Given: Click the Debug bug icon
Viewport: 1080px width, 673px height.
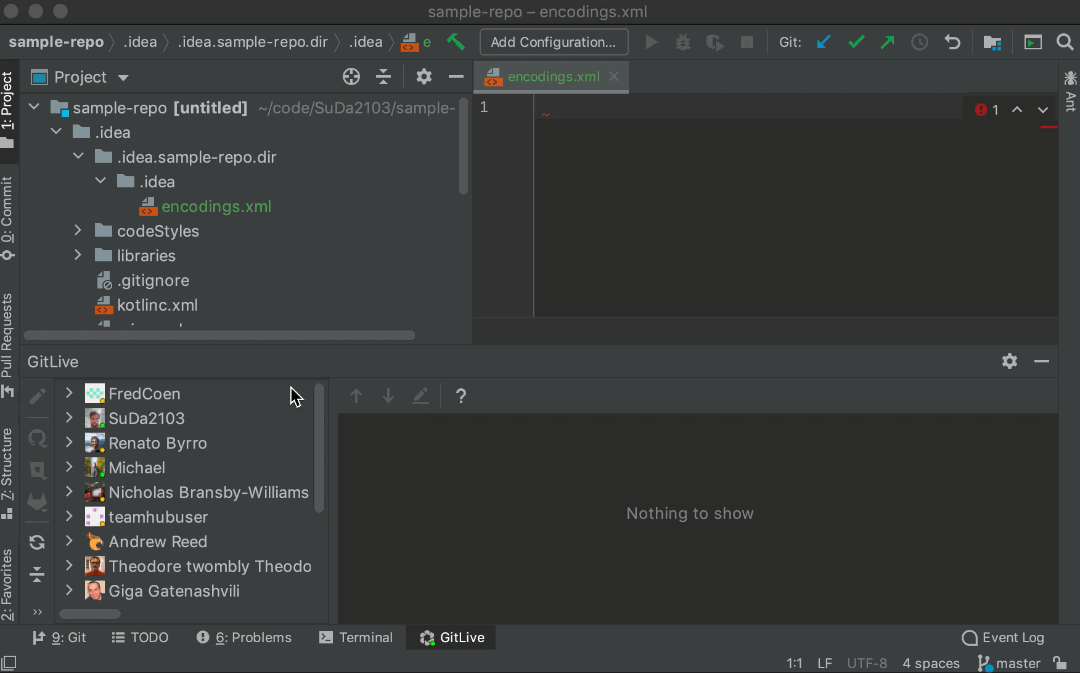Looking at the screenshot, I should point(683,42).
